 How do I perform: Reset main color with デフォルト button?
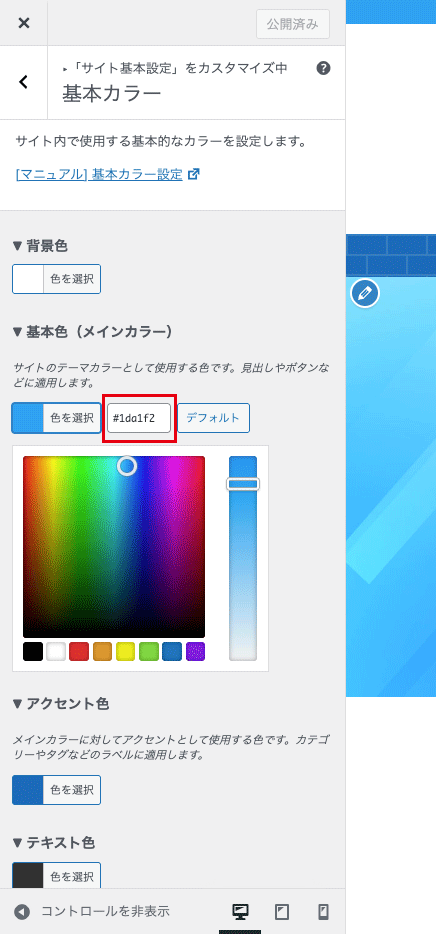[213, 418]
